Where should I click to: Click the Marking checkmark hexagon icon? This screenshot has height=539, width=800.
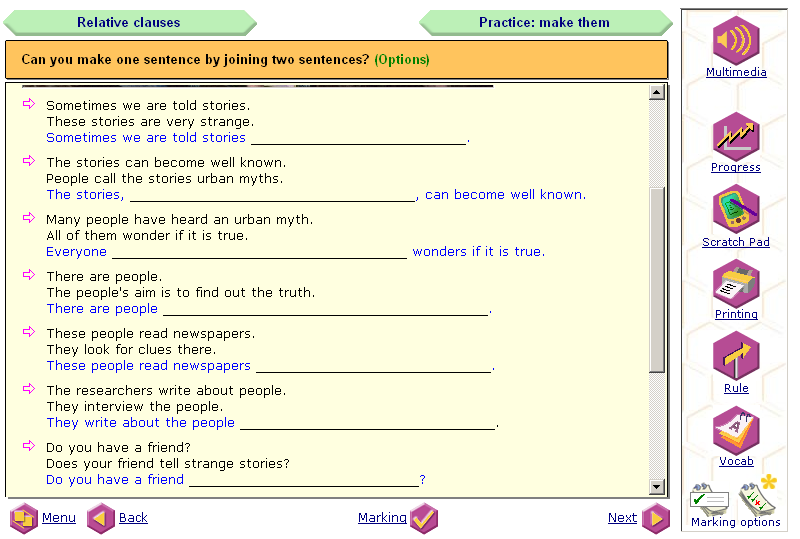pyautogui.click(x=423, y=519)
